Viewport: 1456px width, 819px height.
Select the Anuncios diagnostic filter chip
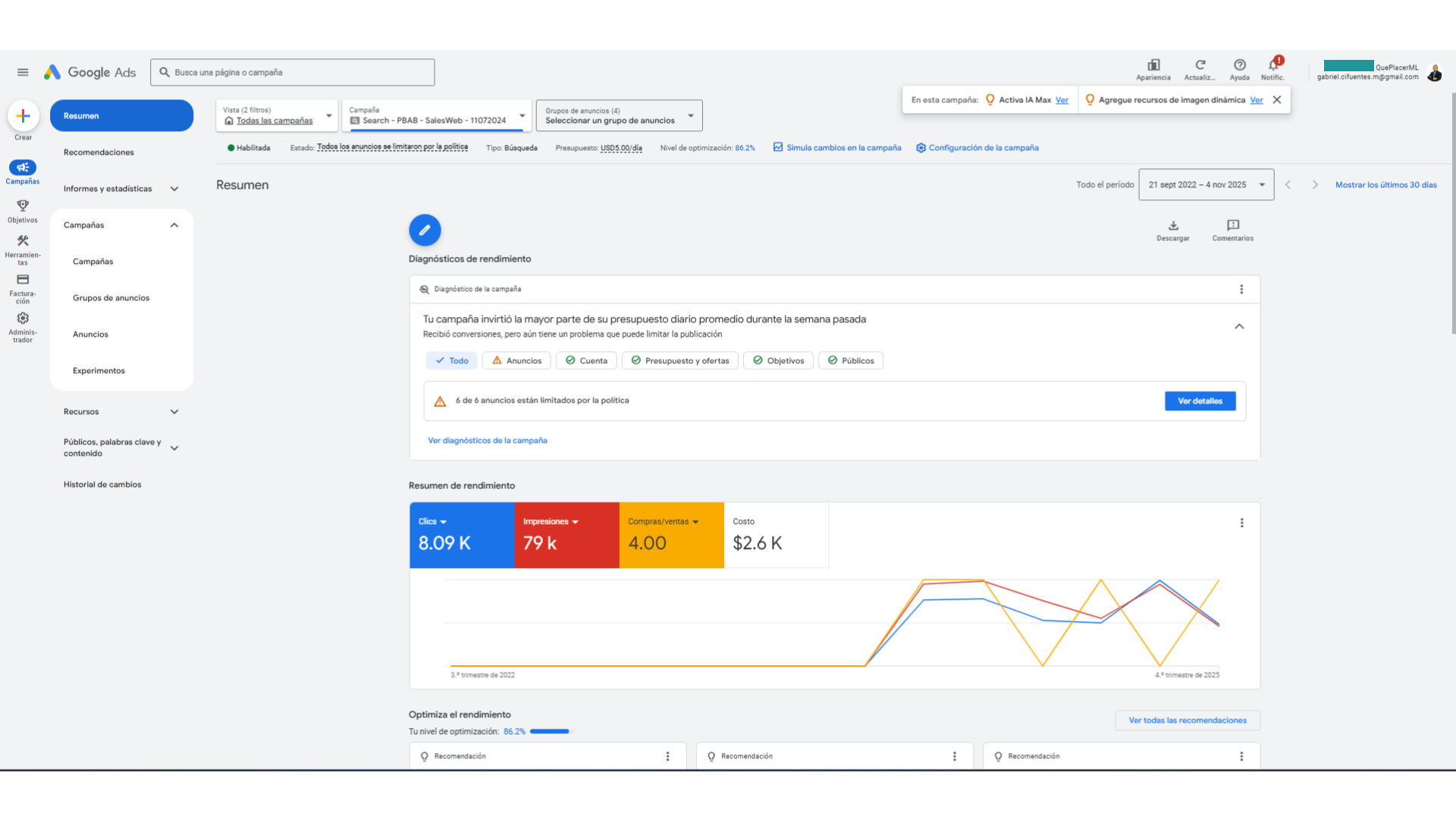click(517, 361)
